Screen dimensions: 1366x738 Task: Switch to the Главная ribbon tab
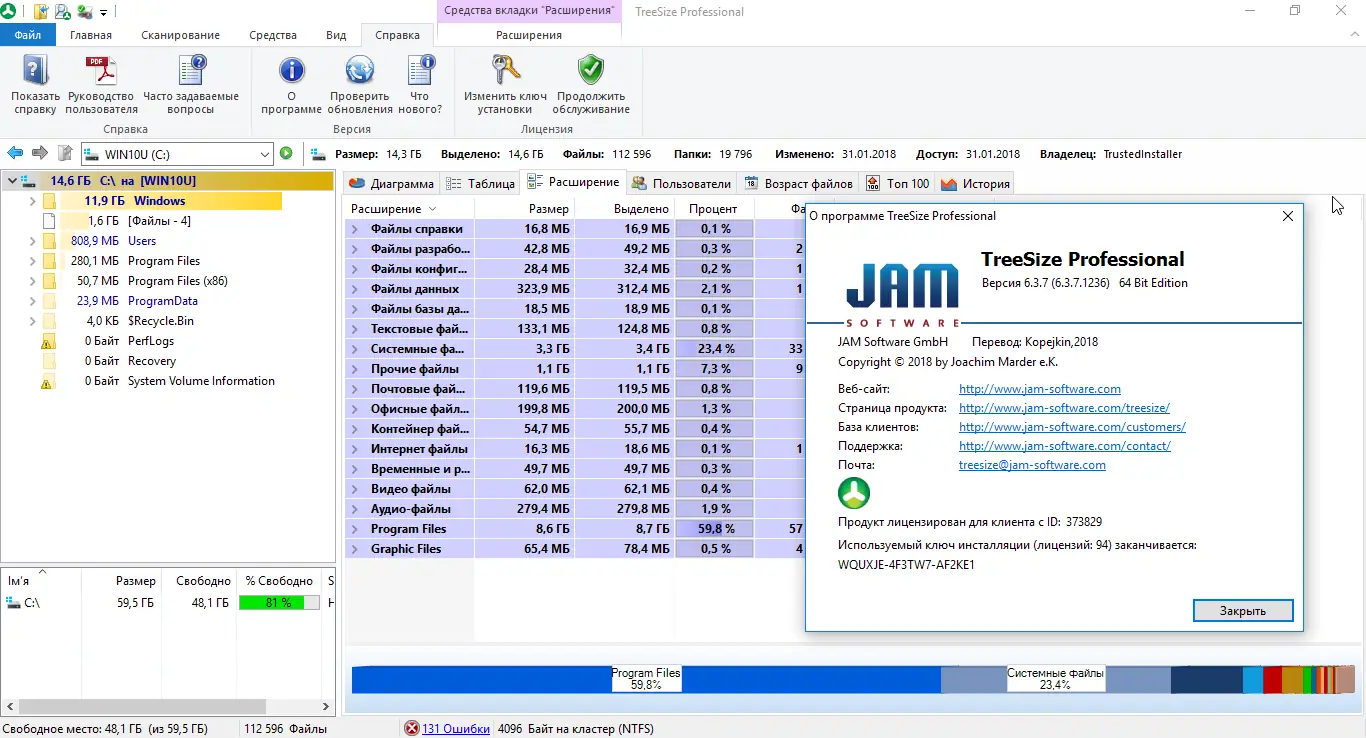pyautogui.click(x=91, y=35)
